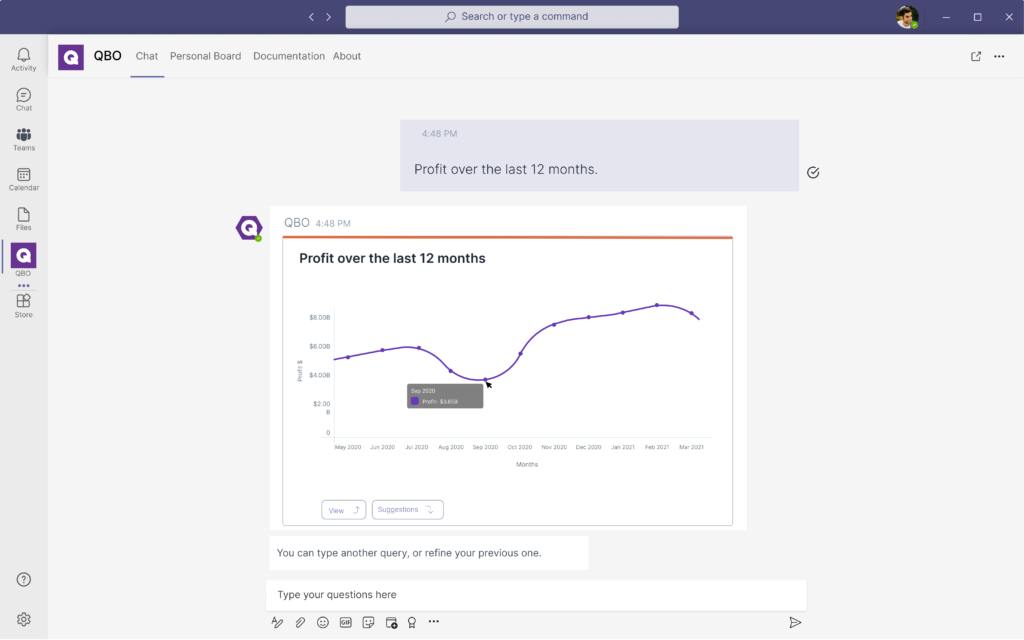Open more options menu in top right

[999, 56]
